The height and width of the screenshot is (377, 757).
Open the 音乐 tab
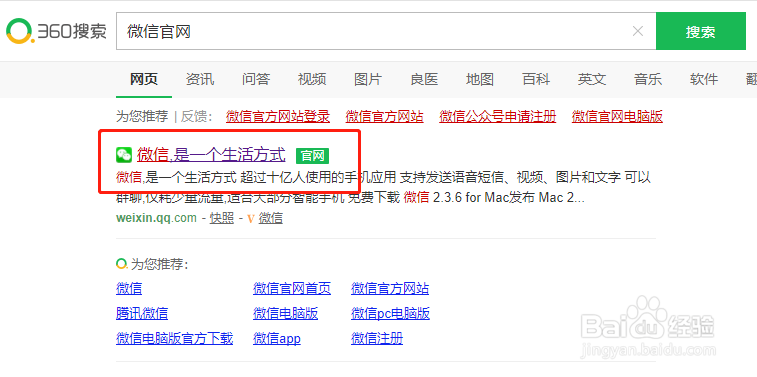pyautogui.click(x=648, y=79)
